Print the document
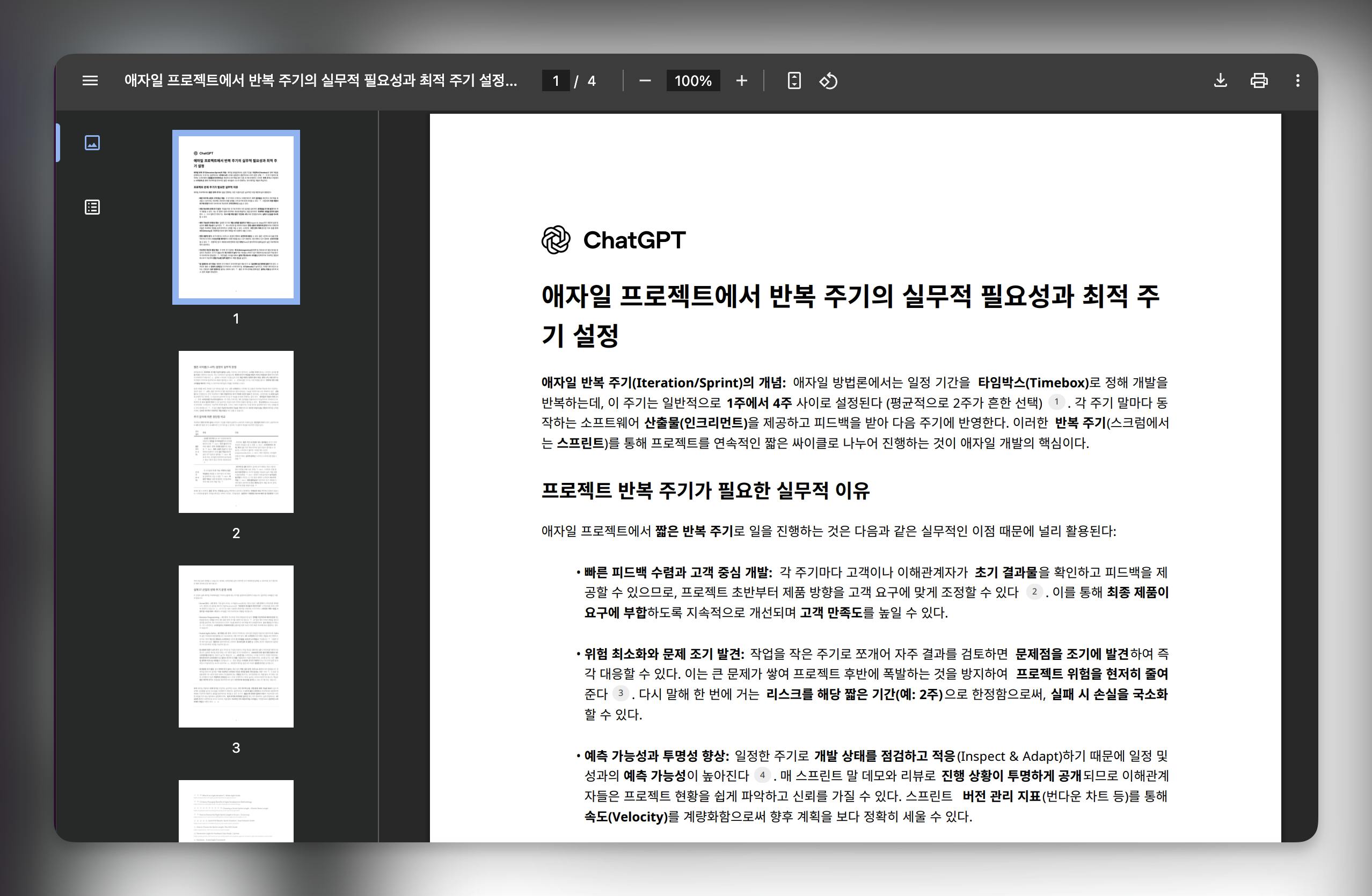The image size is (1372, 896). pos(1259,80)
